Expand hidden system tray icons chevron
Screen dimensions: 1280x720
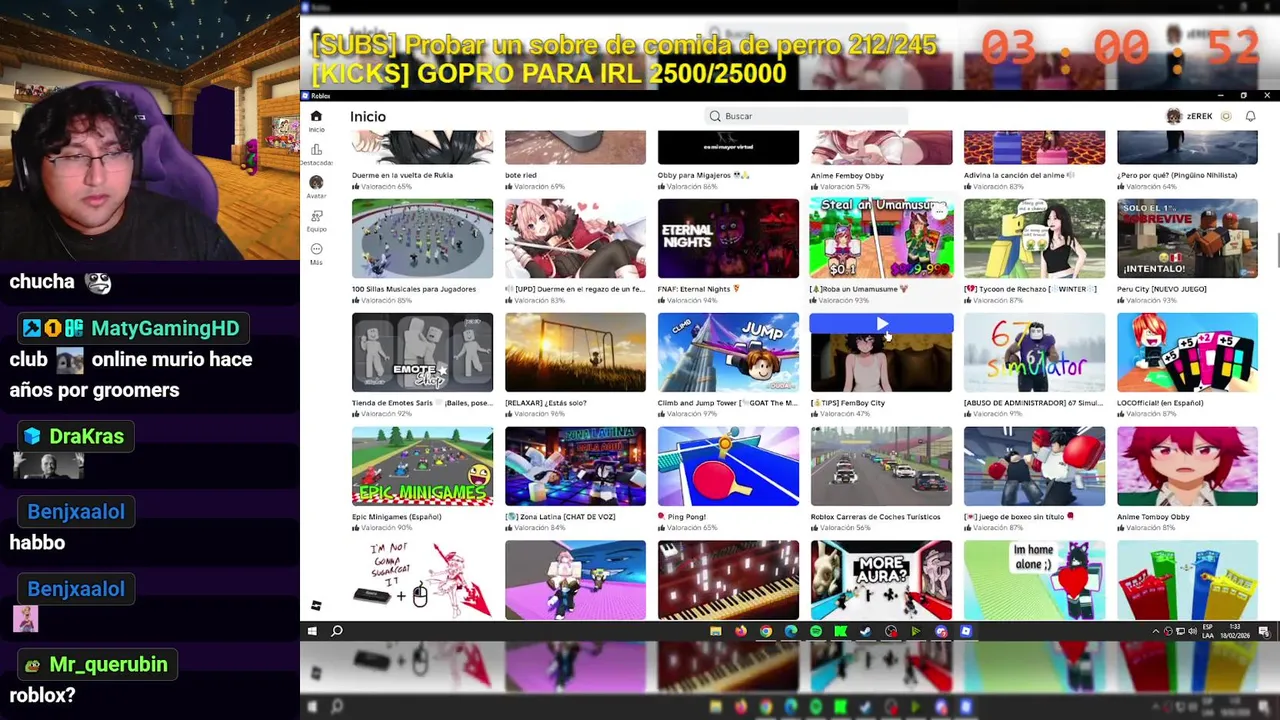coord(1156,631)
